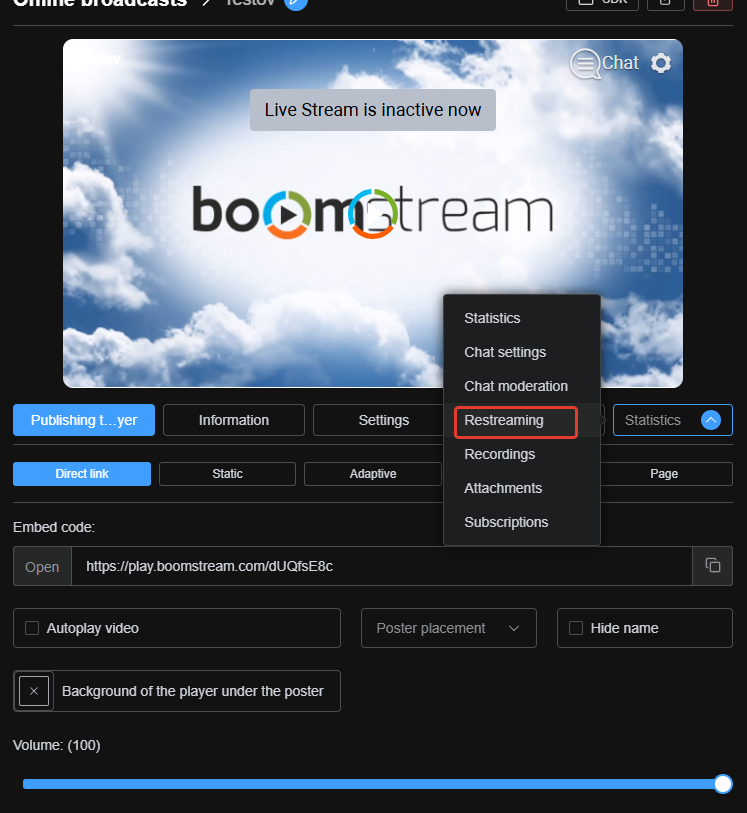Select the Direct link embed option
747x813 pixels.
click(82, 474)
